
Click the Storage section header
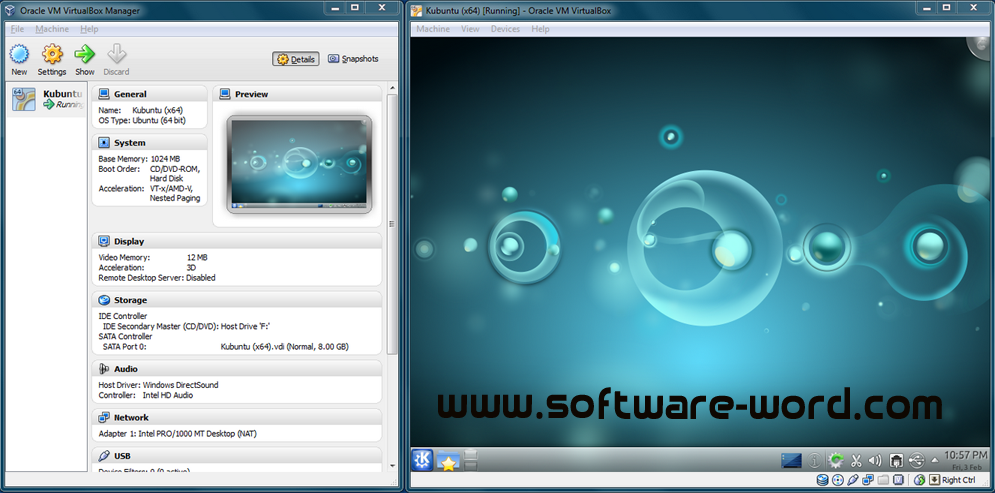click(237, 300)
